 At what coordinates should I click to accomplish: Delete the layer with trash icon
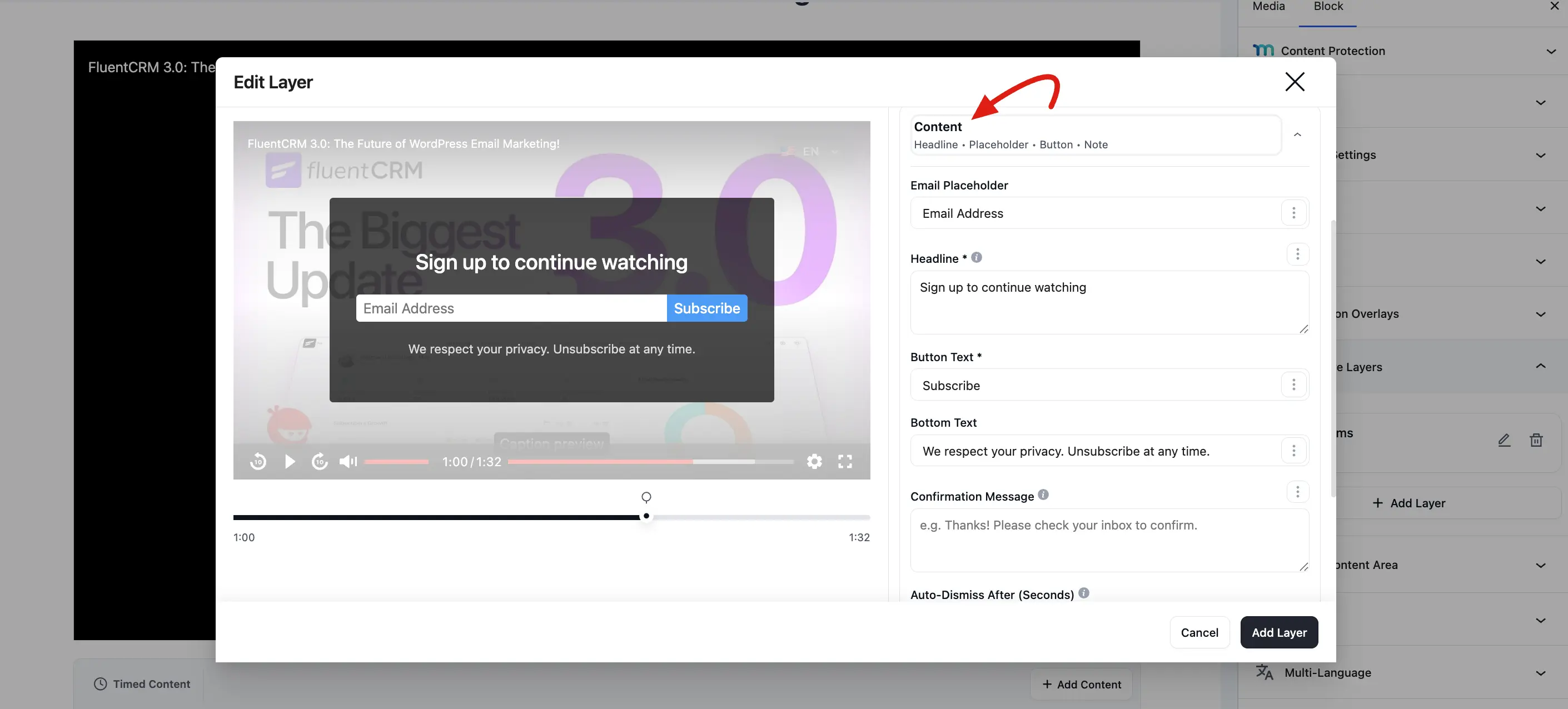point(1536,440)
